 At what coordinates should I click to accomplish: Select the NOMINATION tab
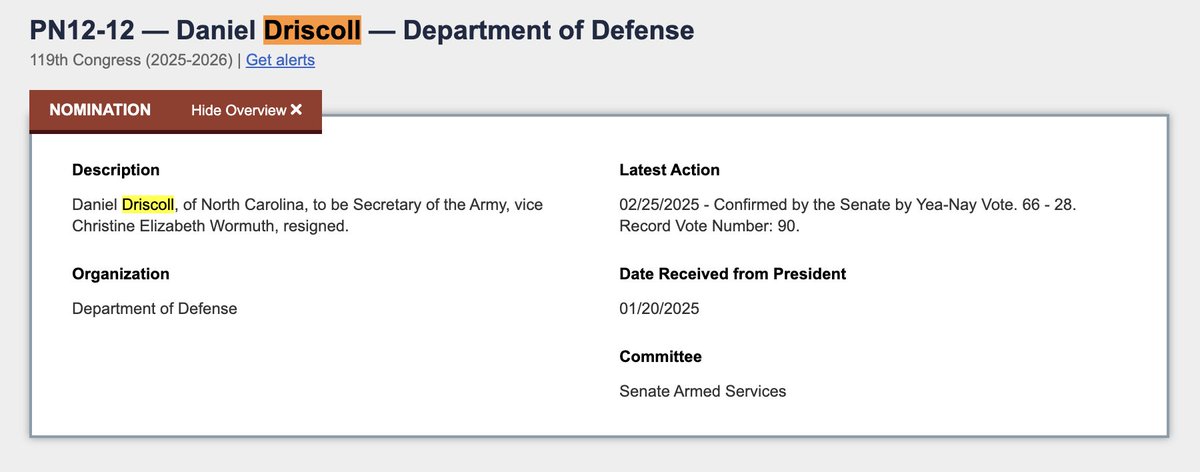(x=100, y=110)
